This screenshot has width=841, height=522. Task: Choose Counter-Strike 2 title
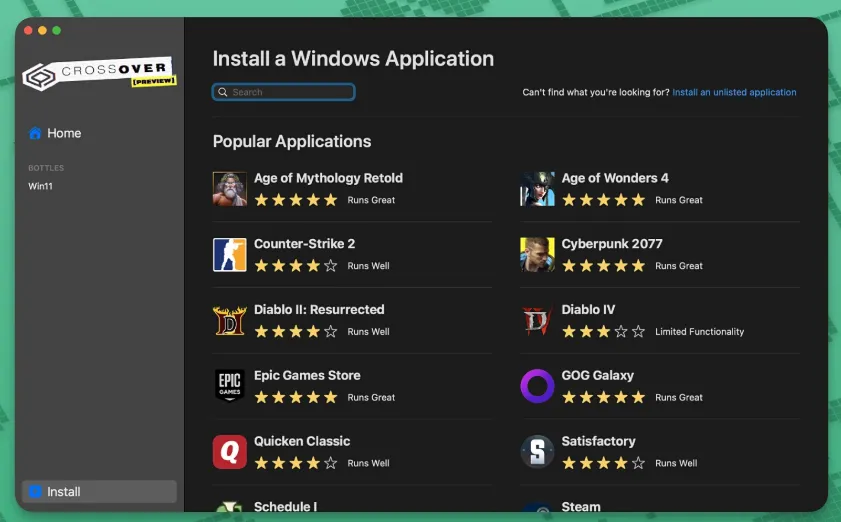click(x=304, y=244)
